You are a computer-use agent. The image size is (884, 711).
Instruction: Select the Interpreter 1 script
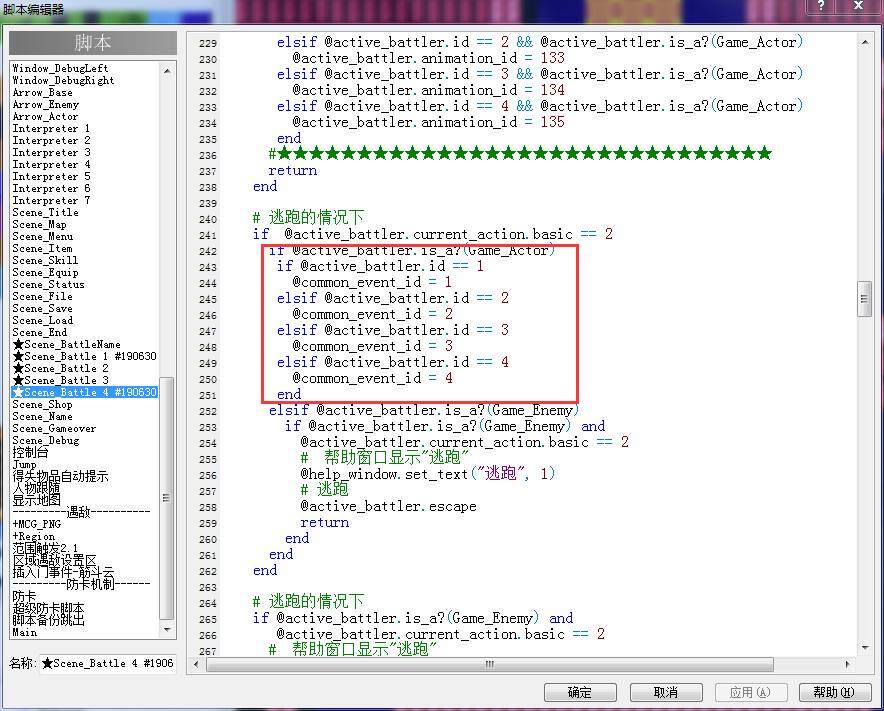click(51, 129)
